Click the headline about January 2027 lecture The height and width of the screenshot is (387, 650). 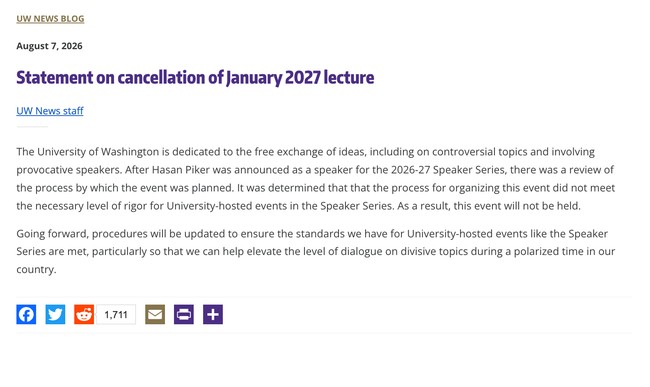[195, 77]
